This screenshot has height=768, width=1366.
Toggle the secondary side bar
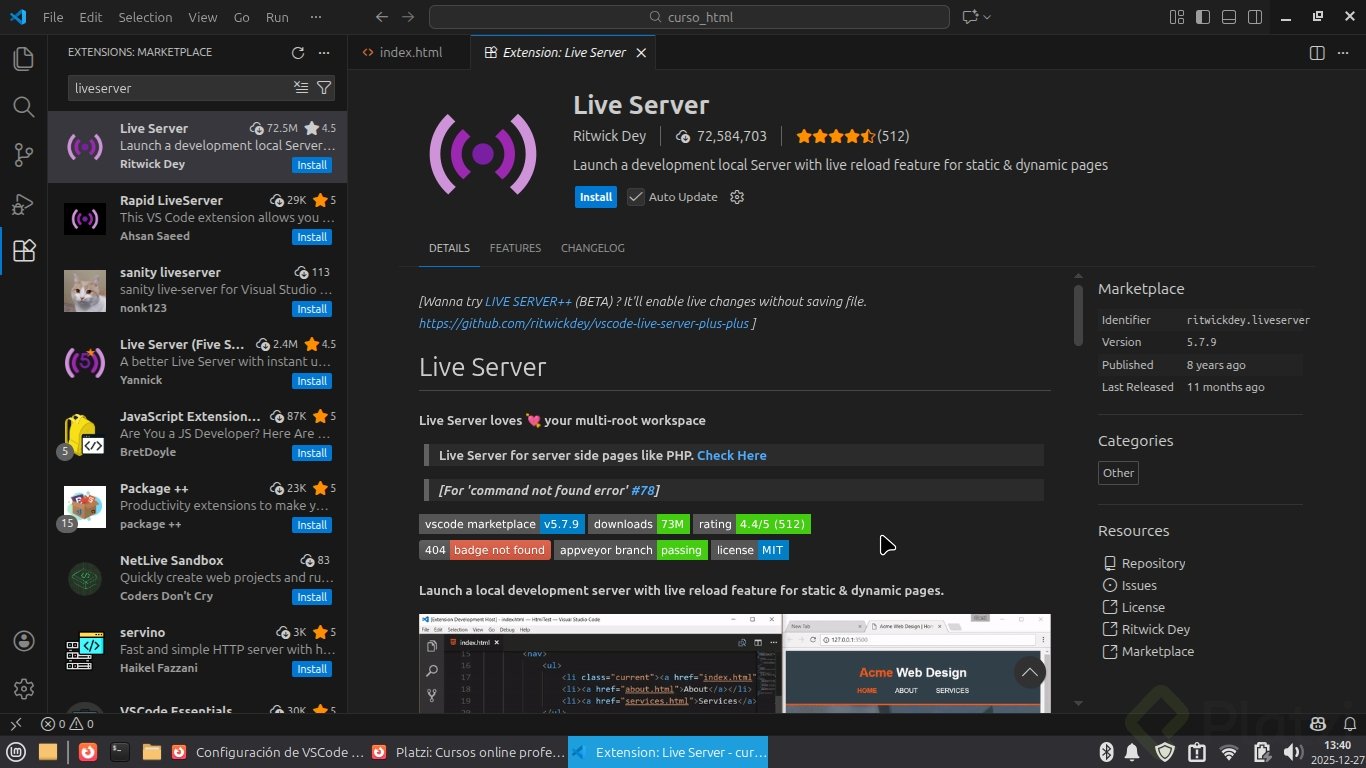[x=1254, y=17]
